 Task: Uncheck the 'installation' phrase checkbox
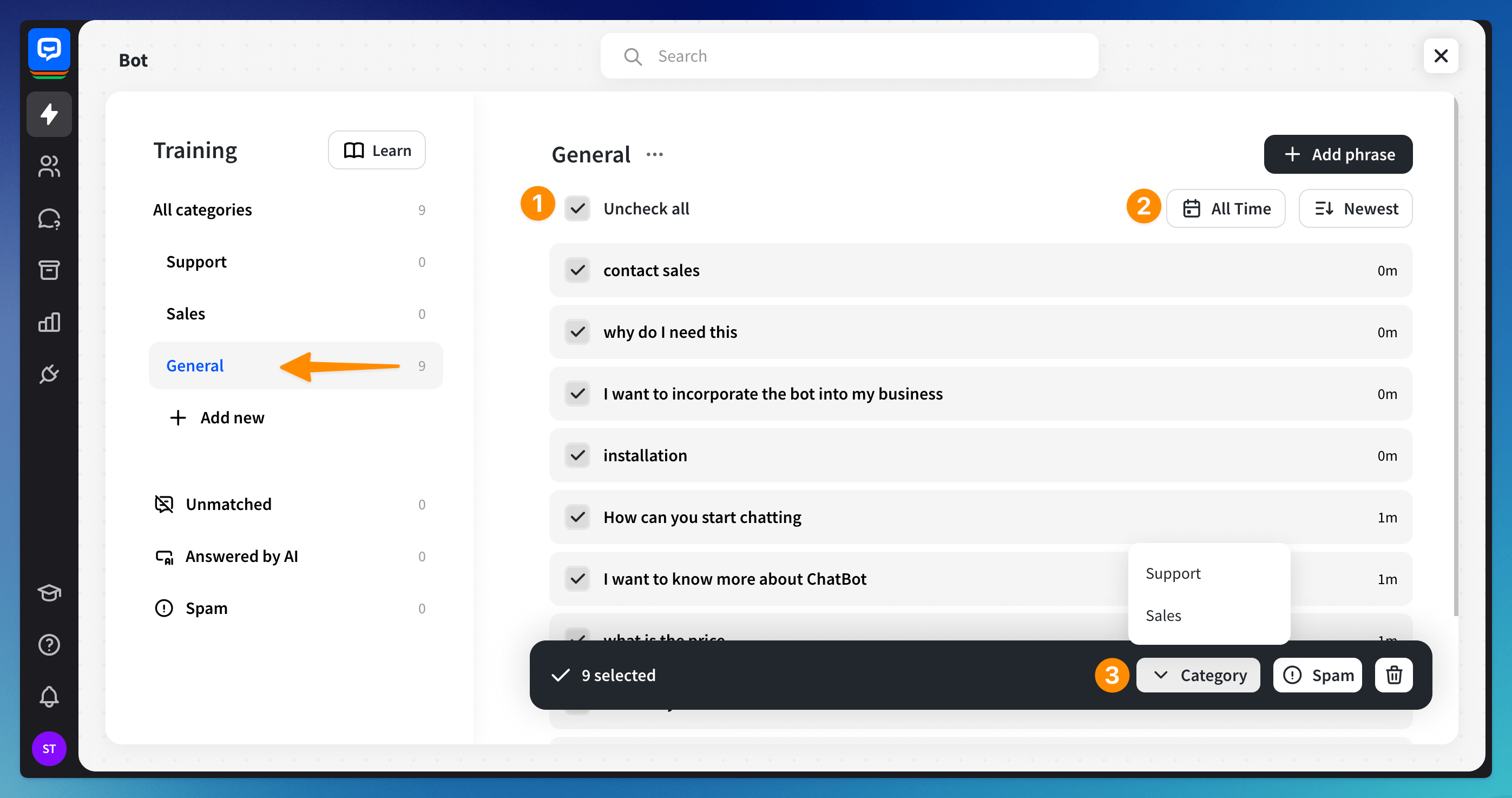tap(577, 456)
